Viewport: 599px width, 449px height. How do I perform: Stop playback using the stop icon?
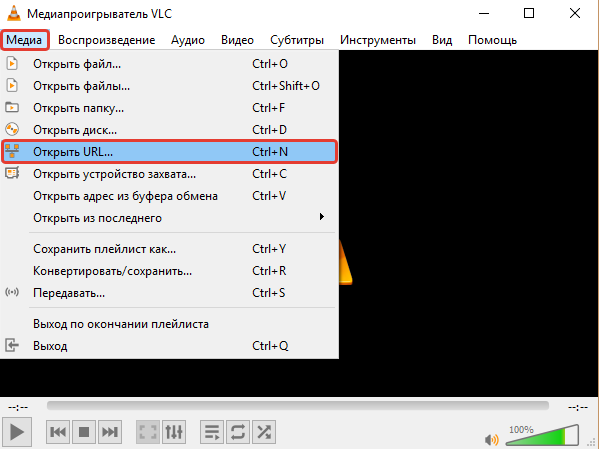coord(84,432)
